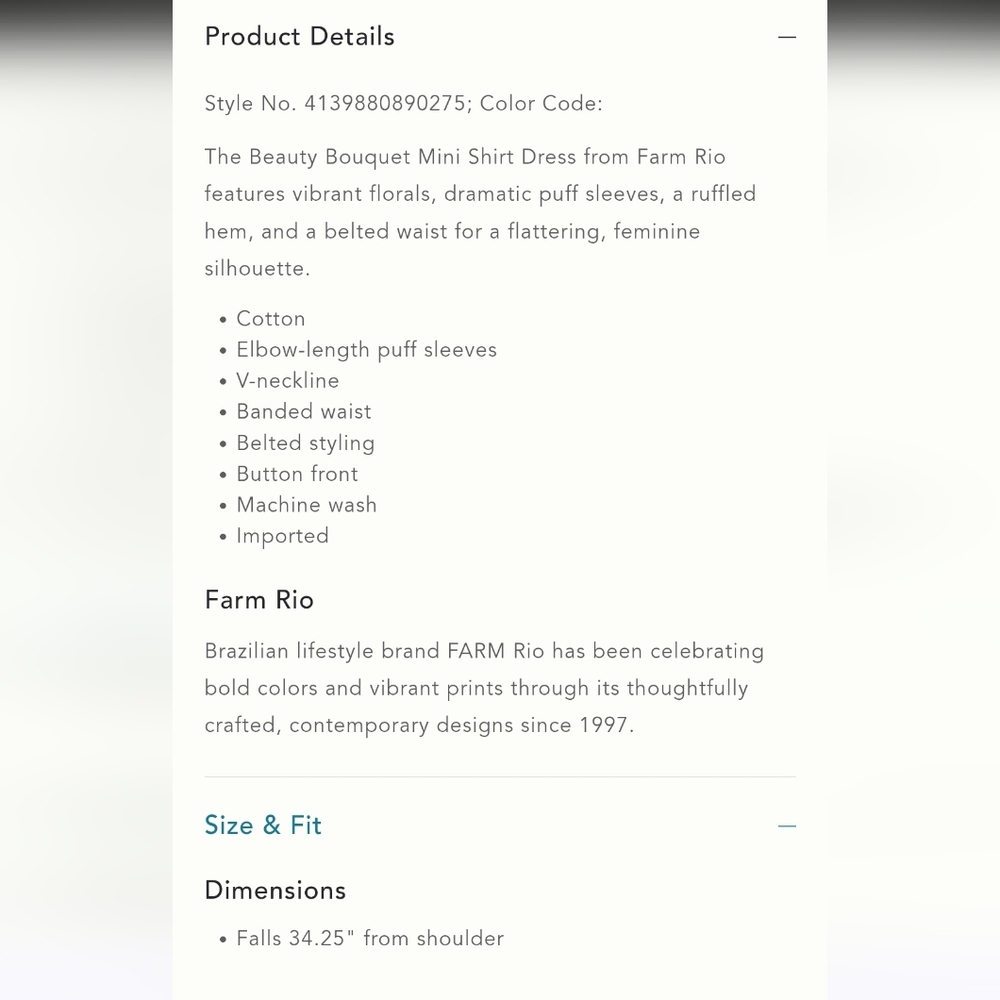The height and width of the screenshot is (1000, 1000).
Task: Click the Farm Rio brand heading
Action: coord(259,600)
